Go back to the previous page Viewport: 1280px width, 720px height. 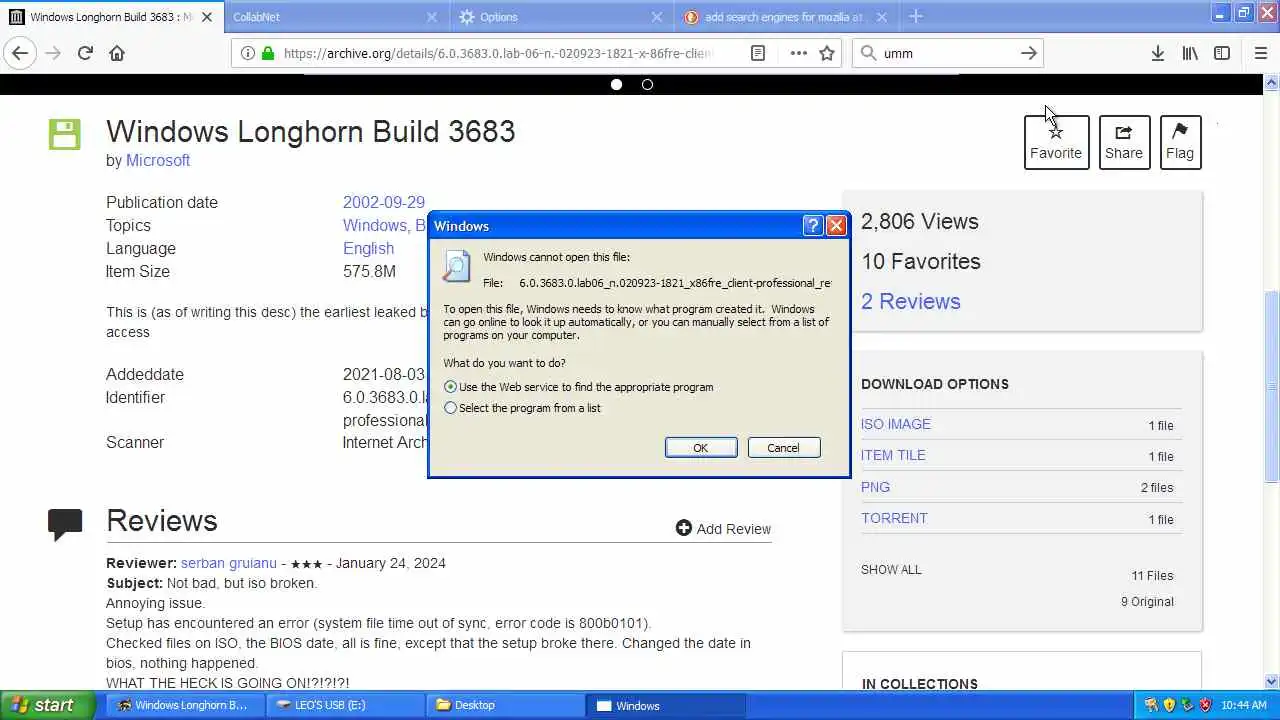point(20,53)
